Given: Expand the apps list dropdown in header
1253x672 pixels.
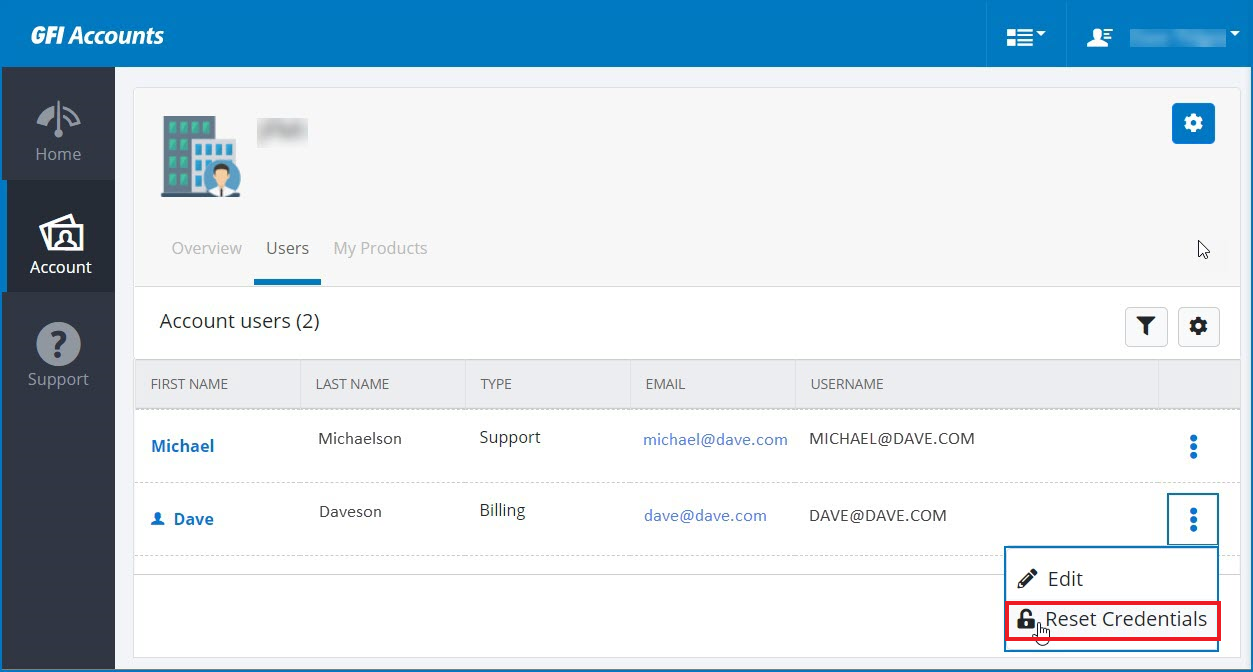Looking at the screenshot, I should point(1025,37).
